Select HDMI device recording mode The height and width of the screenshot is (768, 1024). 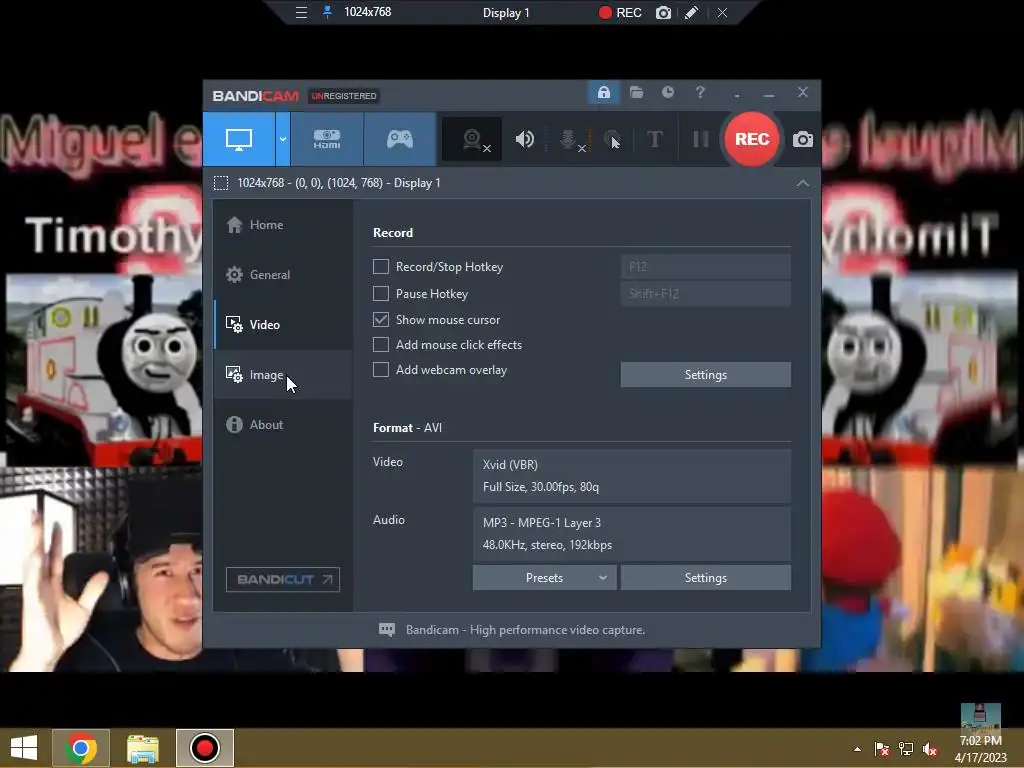(x=327, y=139)
